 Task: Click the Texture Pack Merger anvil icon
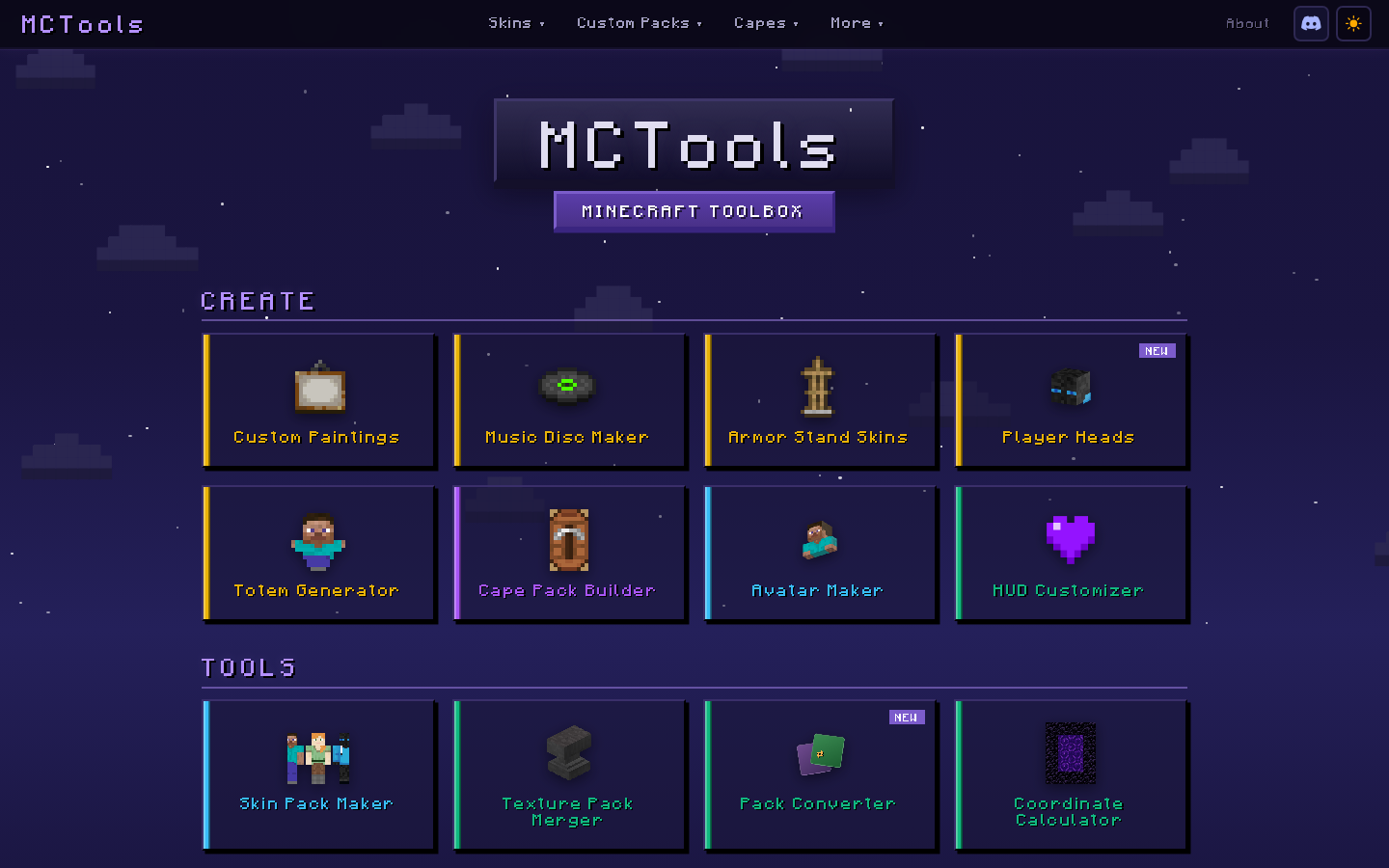[x=569, y=752]
